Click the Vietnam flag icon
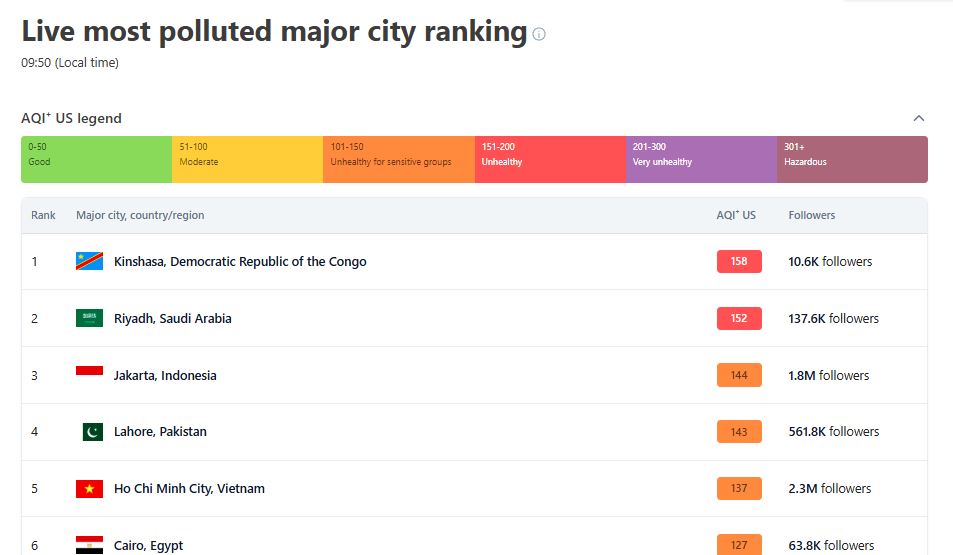This screenshot has height=555, width=953. pyautogui.click(x=89, y=489)
